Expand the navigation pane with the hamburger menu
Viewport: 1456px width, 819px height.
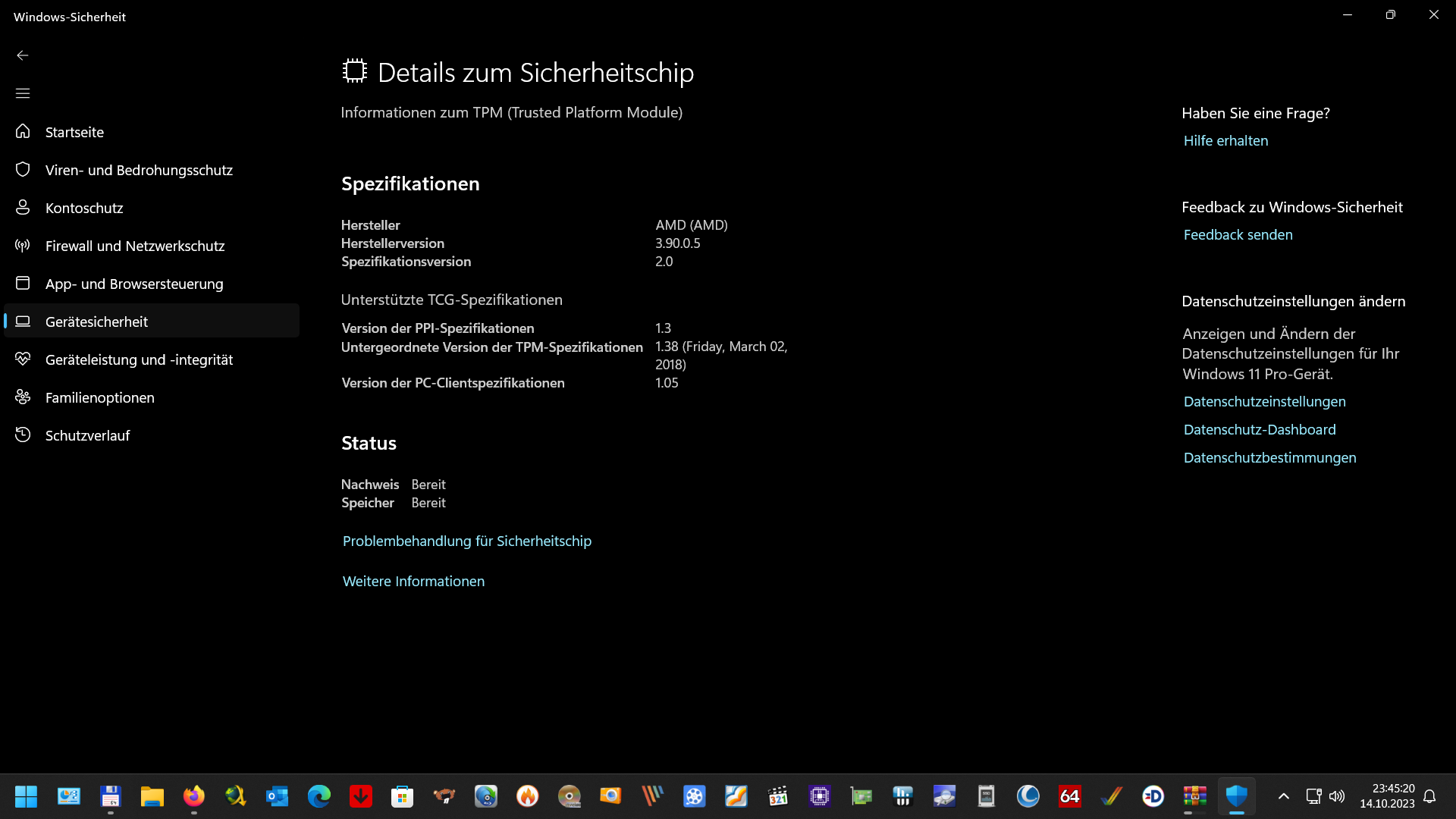pos(23,93)
